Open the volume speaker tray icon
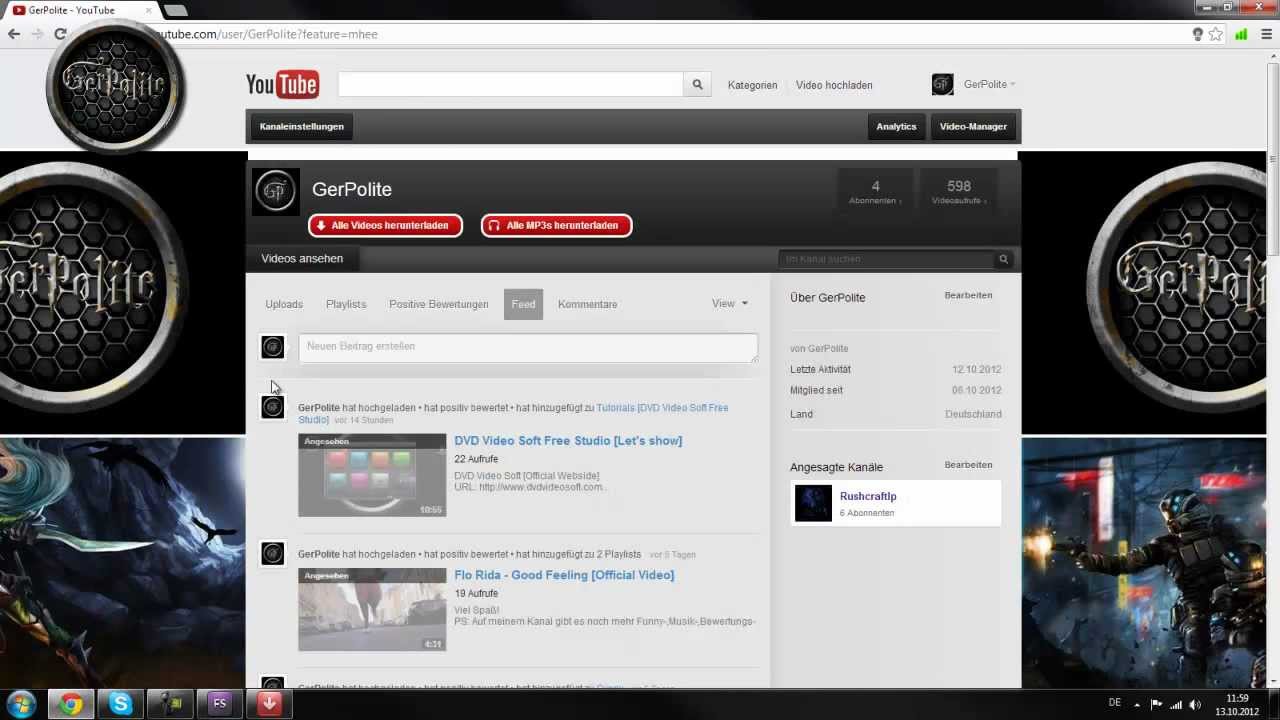The width and height of the screenshot is (1280, 720). click(x=1195, y=705)
